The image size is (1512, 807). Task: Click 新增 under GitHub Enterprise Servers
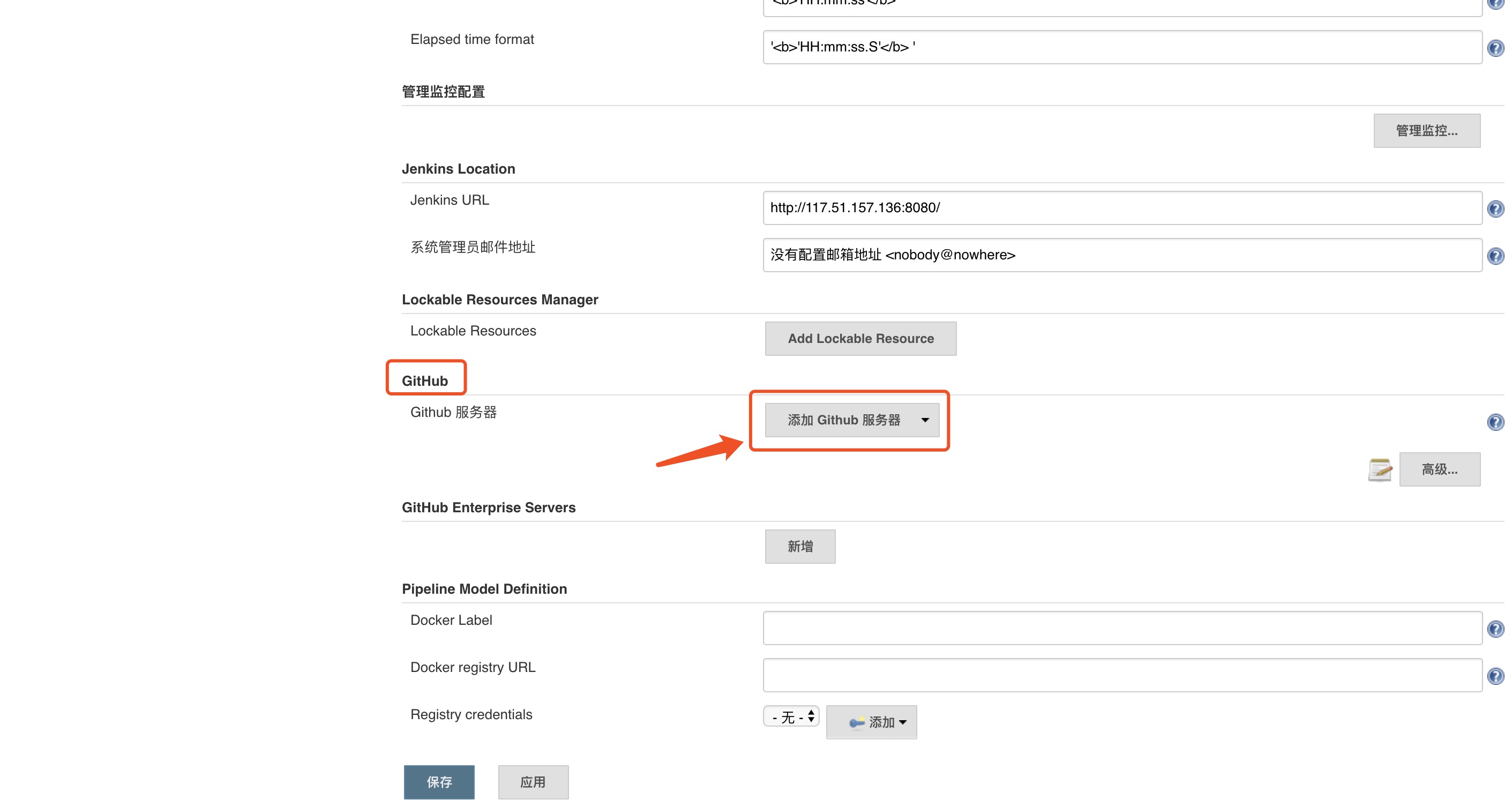(799, 547)
